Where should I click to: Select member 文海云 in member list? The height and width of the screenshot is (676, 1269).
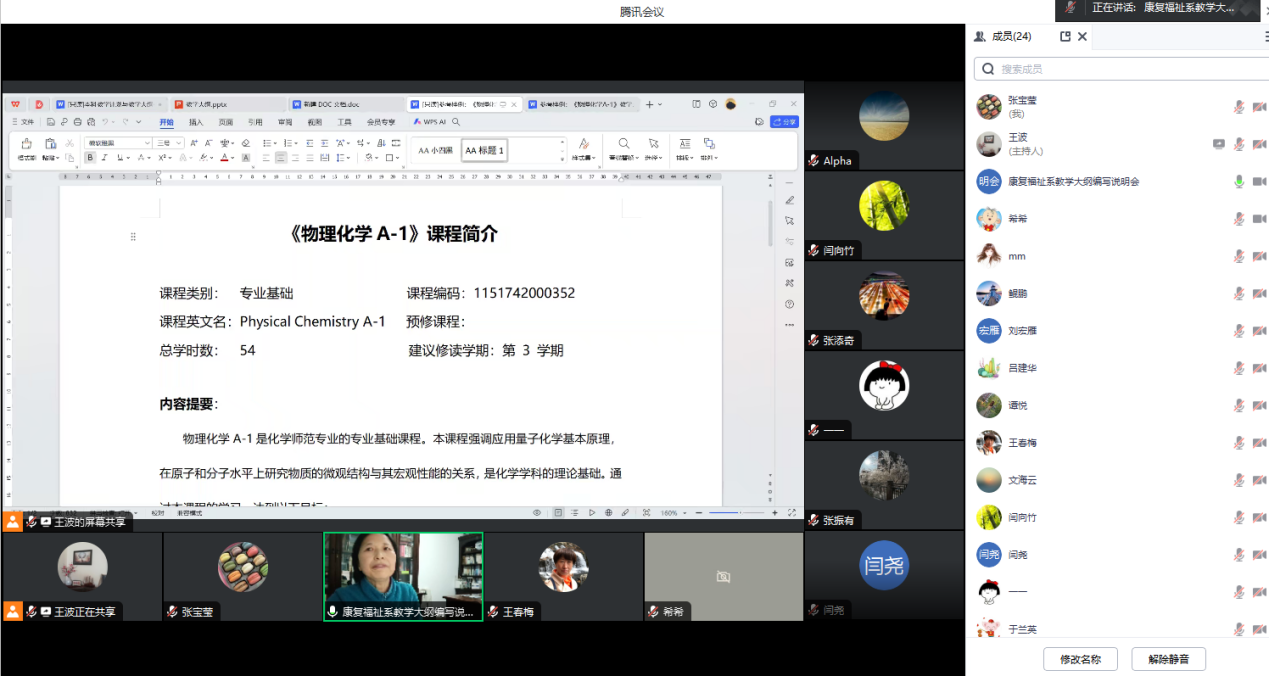coord(1117,480)
